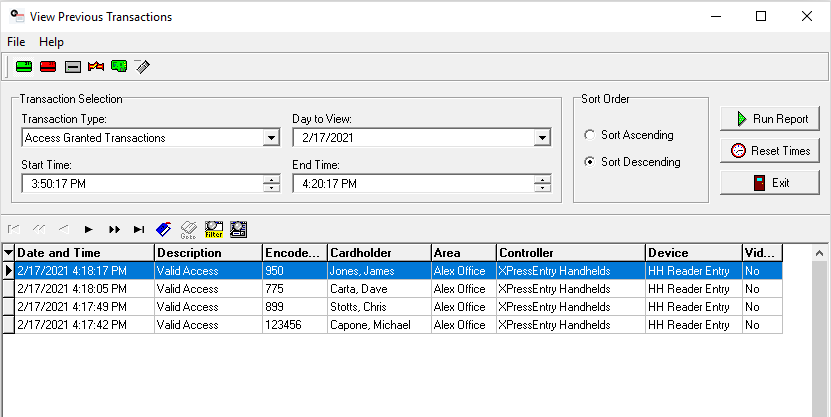Screen dimensions: 831x417
Task: Click the Run Report button
Action: click(x=770, y=118)
